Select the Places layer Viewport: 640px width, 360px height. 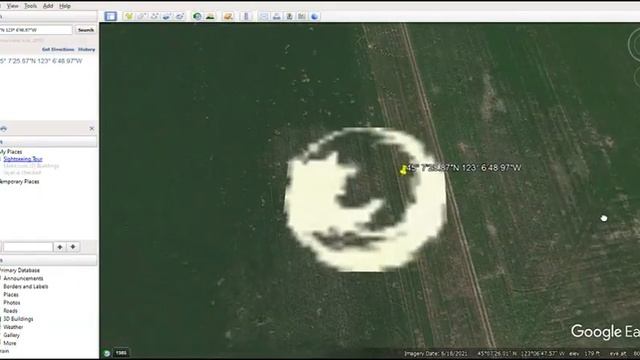coord(11,295)
